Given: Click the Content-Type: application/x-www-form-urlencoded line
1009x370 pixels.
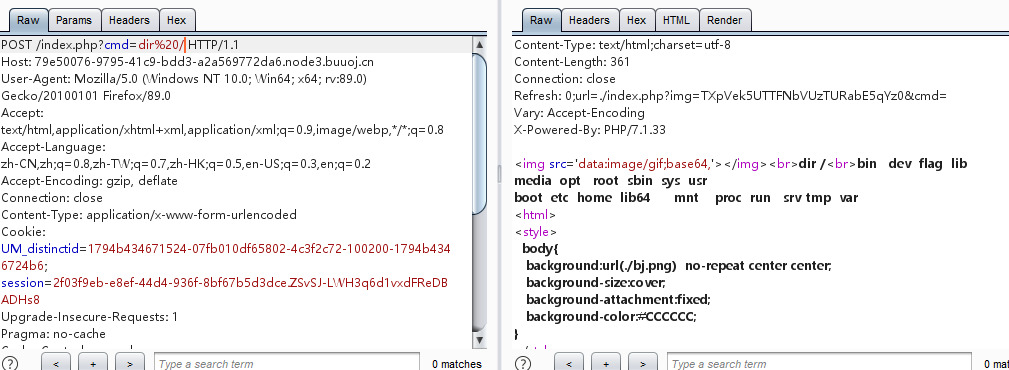Looking at the screenshot, I should 149,214.
